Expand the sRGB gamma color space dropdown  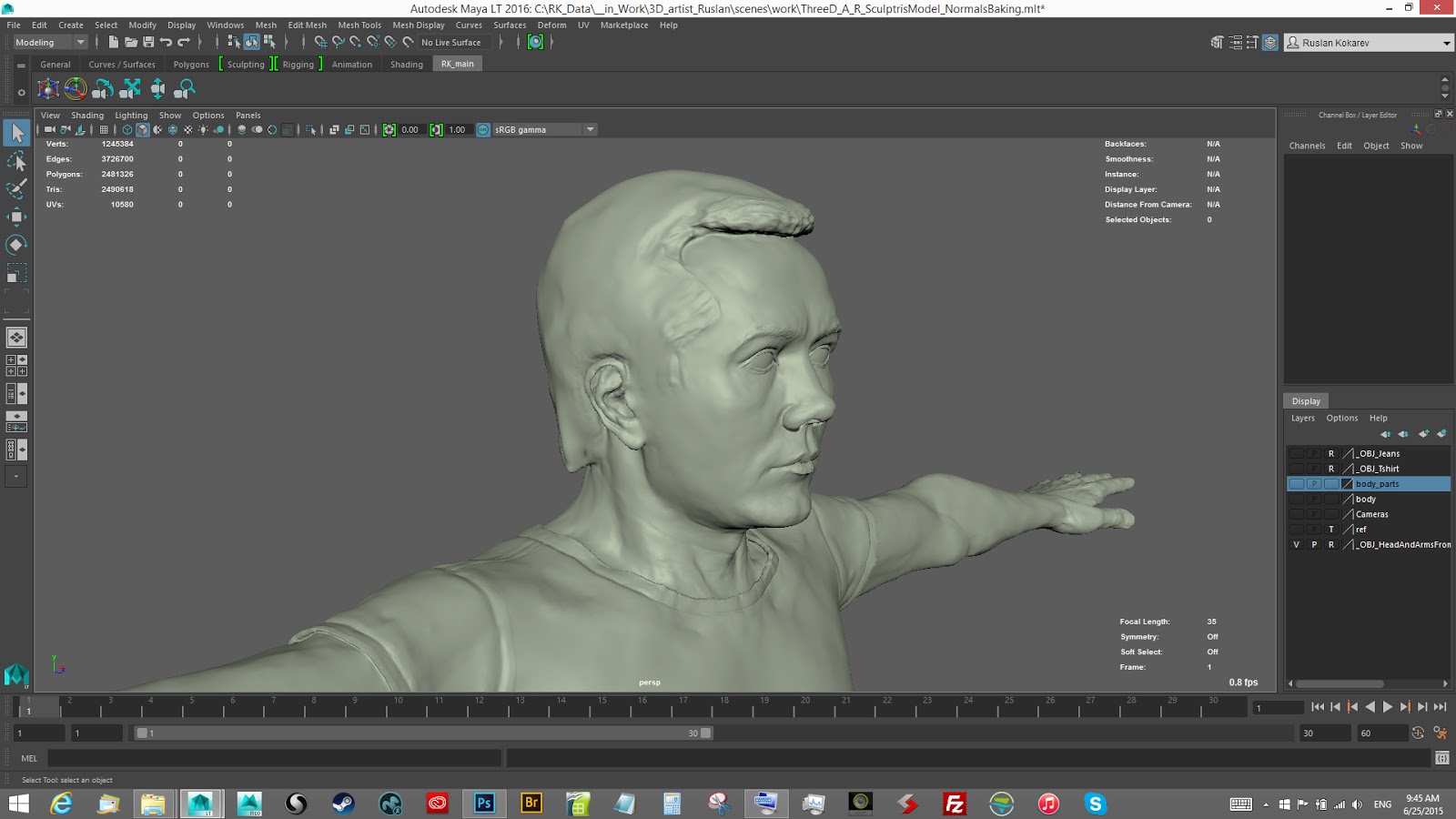(x=590, y=129)
